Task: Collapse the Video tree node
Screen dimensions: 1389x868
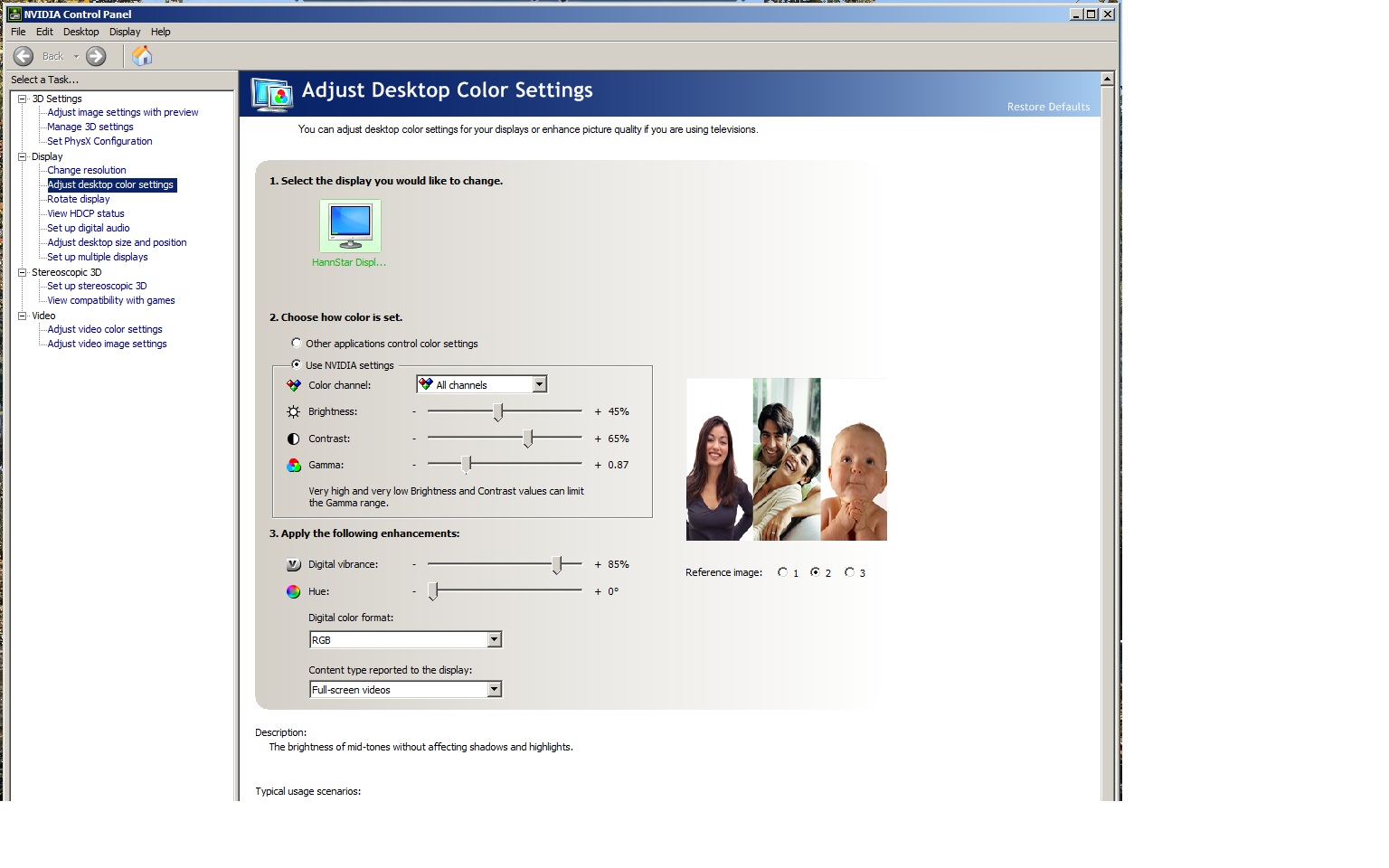Action: click(22, 316)
